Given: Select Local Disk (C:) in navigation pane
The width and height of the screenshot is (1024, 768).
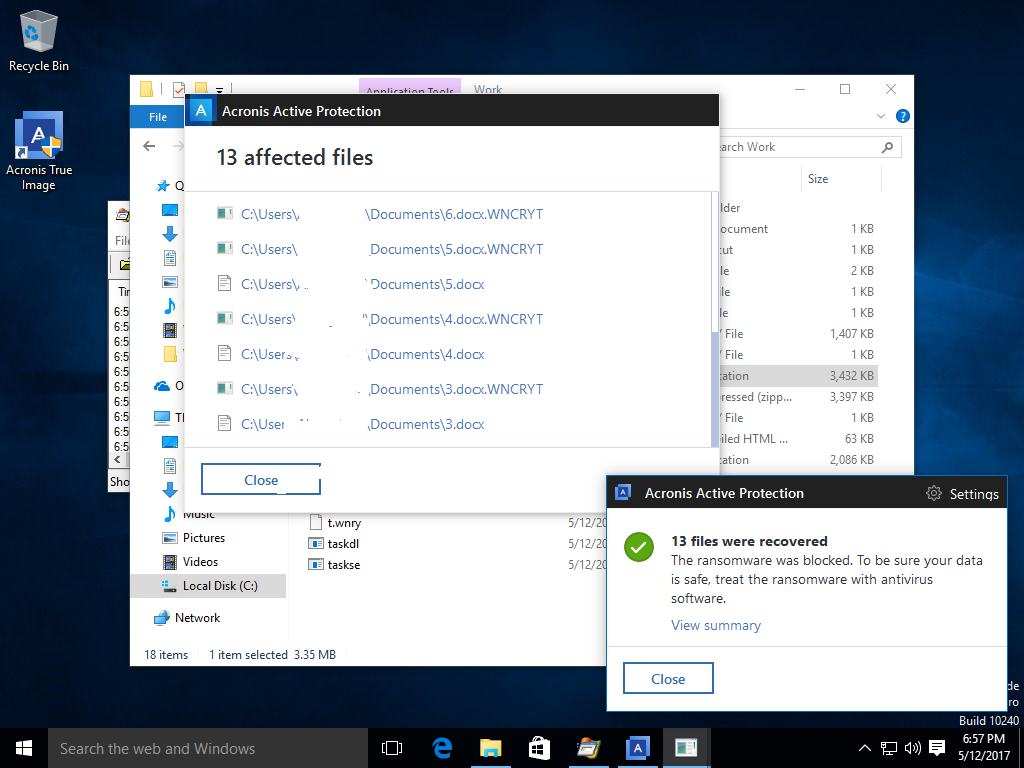Looking at the screenshot, I should 208,586.
